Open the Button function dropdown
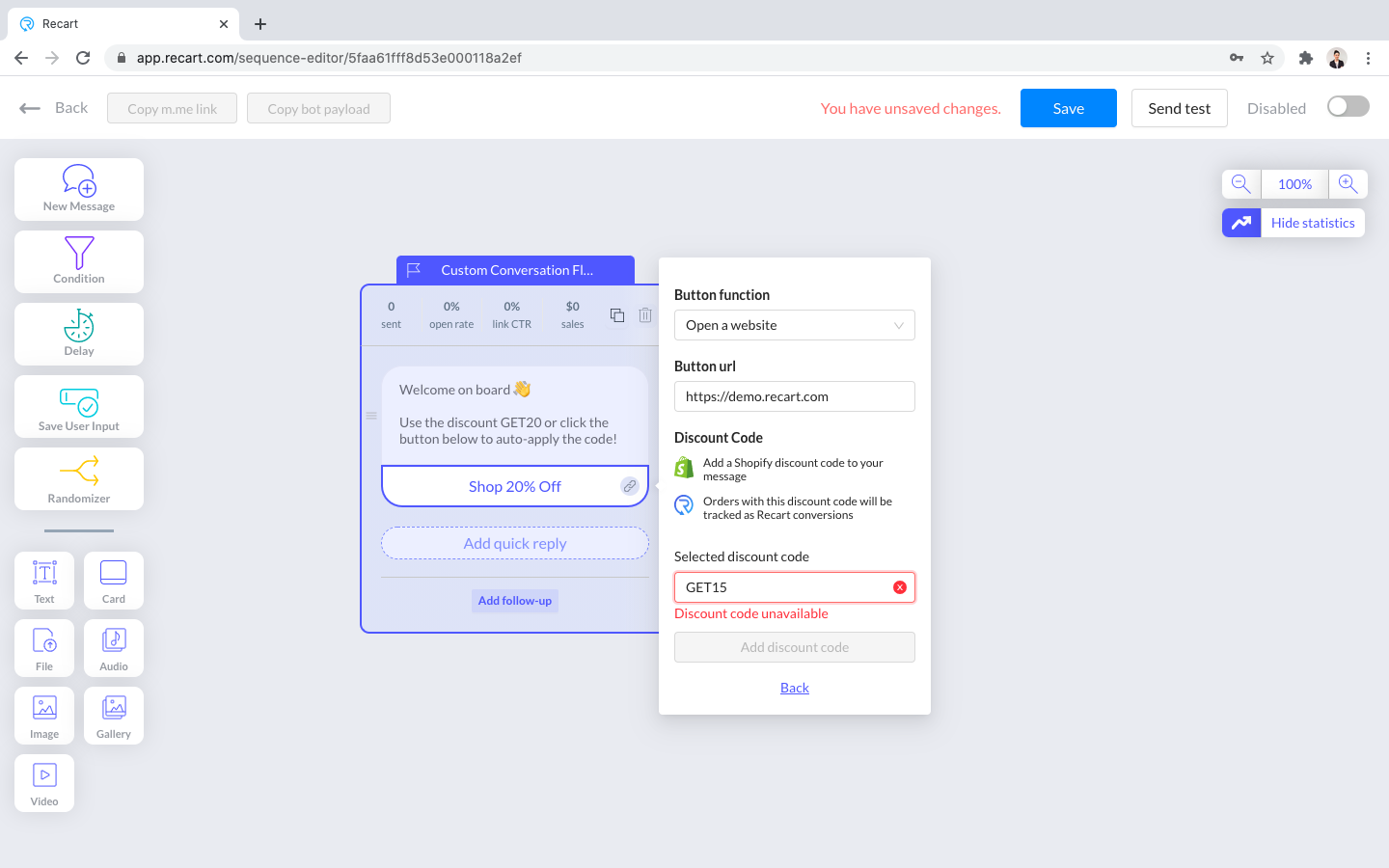 (795, 325)
